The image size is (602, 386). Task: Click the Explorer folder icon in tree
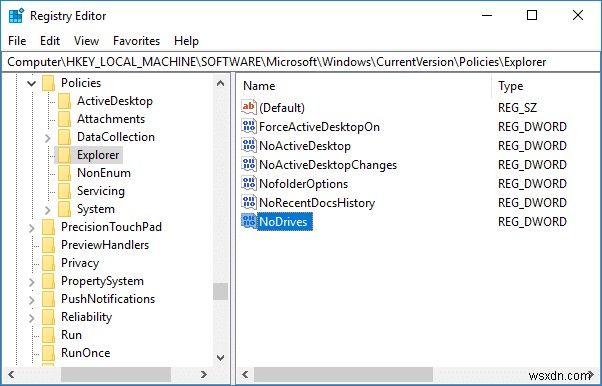click(x=64, y=155)
